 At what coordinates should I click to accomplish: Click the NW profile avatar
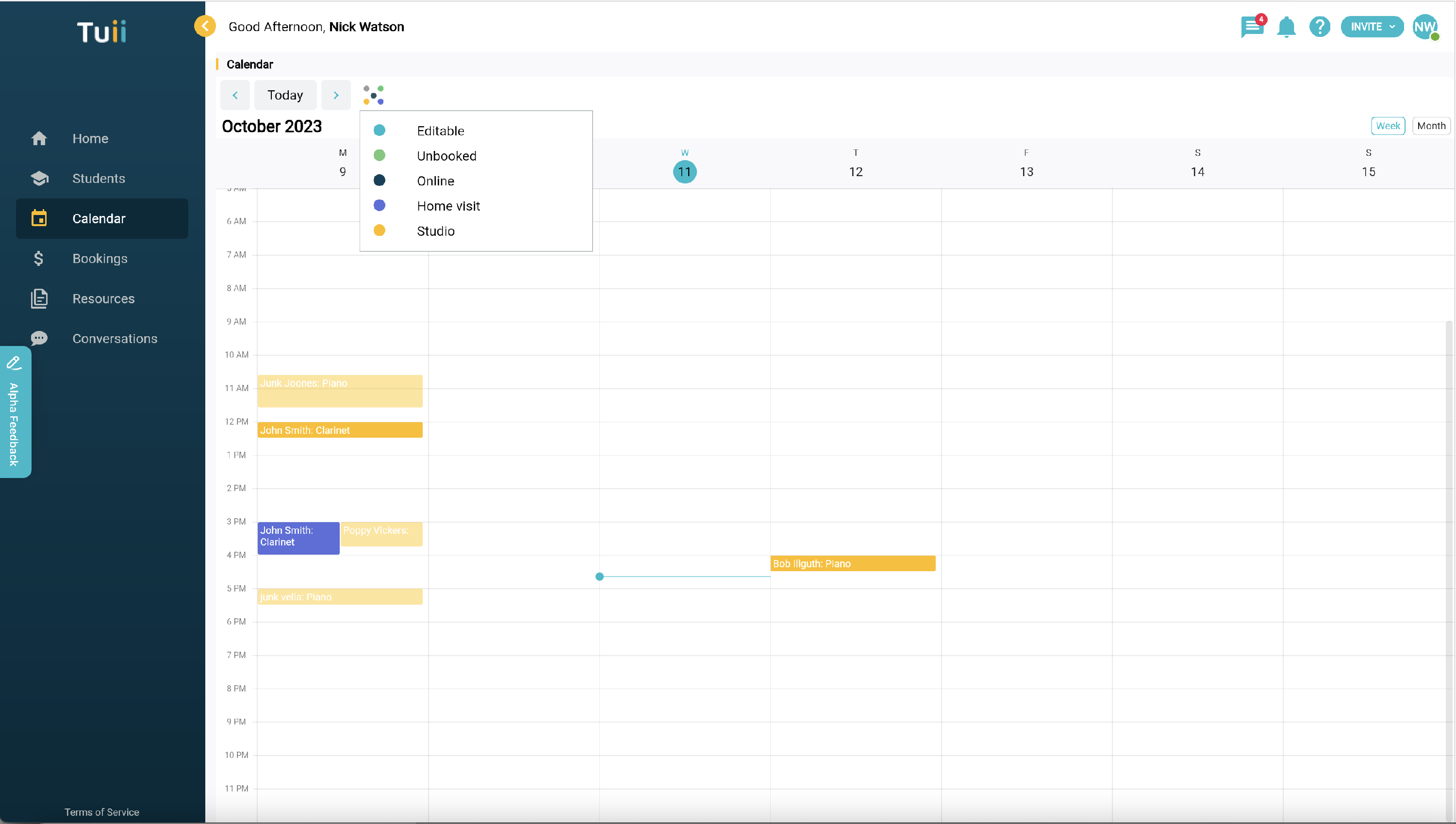[1424, 27]
